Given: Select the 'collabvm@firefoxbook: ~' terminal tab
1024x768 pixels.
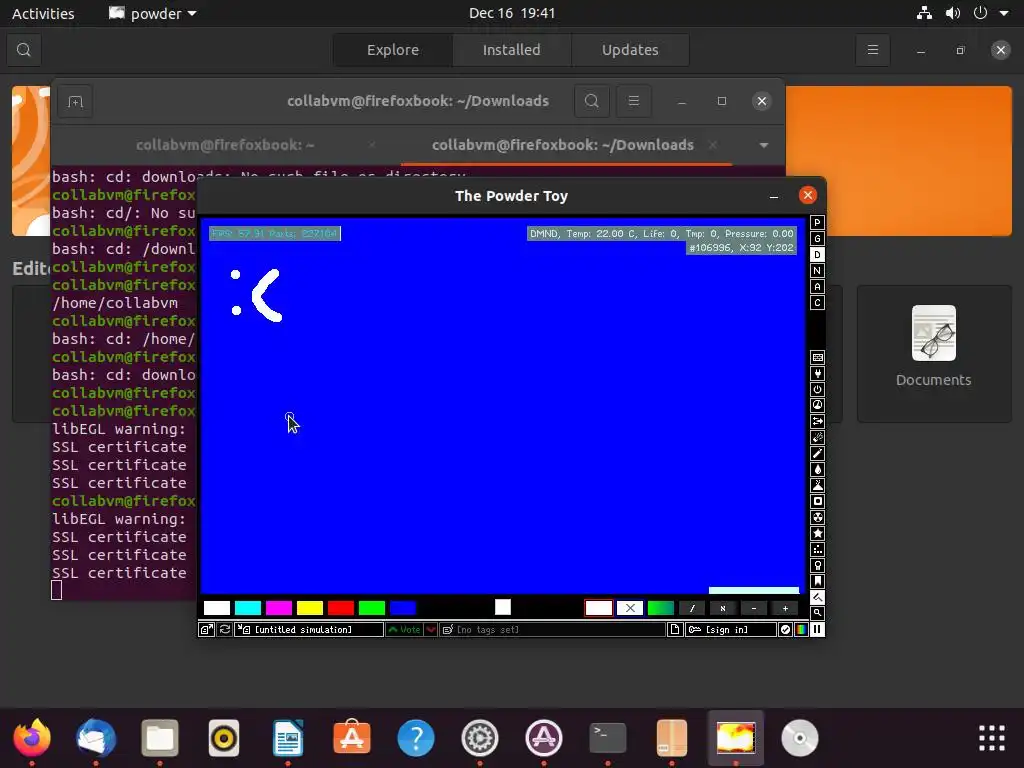Looking at the screenshot, I should (x=225, y=145).
